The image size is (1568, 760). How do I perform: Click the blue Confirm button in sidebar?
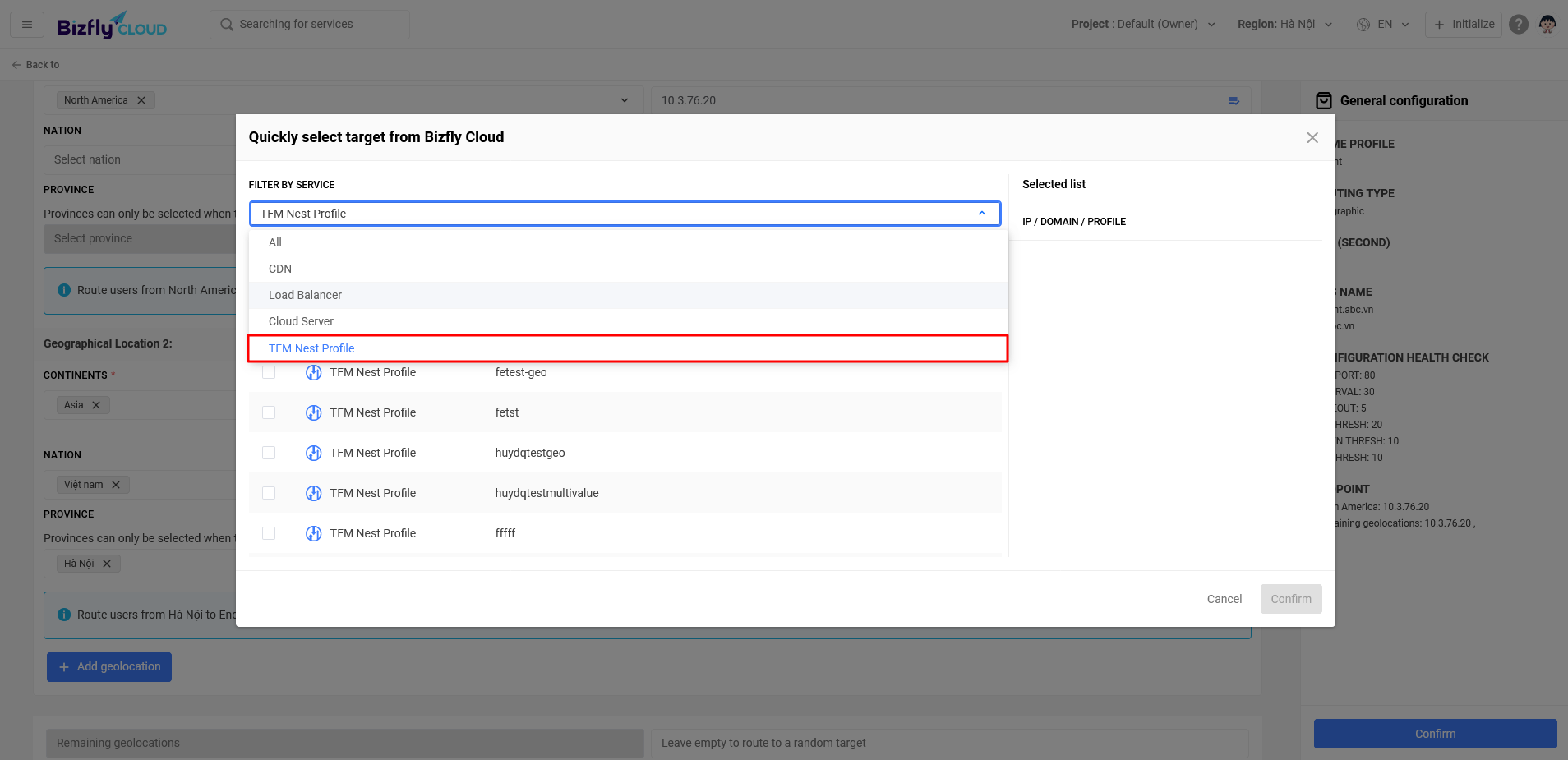(x=1435, y=734)
